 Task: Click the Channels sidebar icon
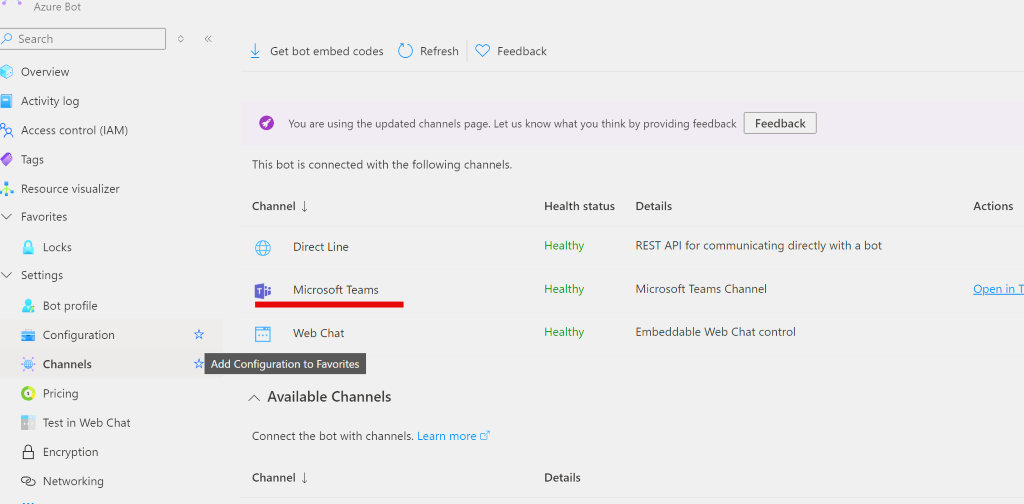(28, 364)
